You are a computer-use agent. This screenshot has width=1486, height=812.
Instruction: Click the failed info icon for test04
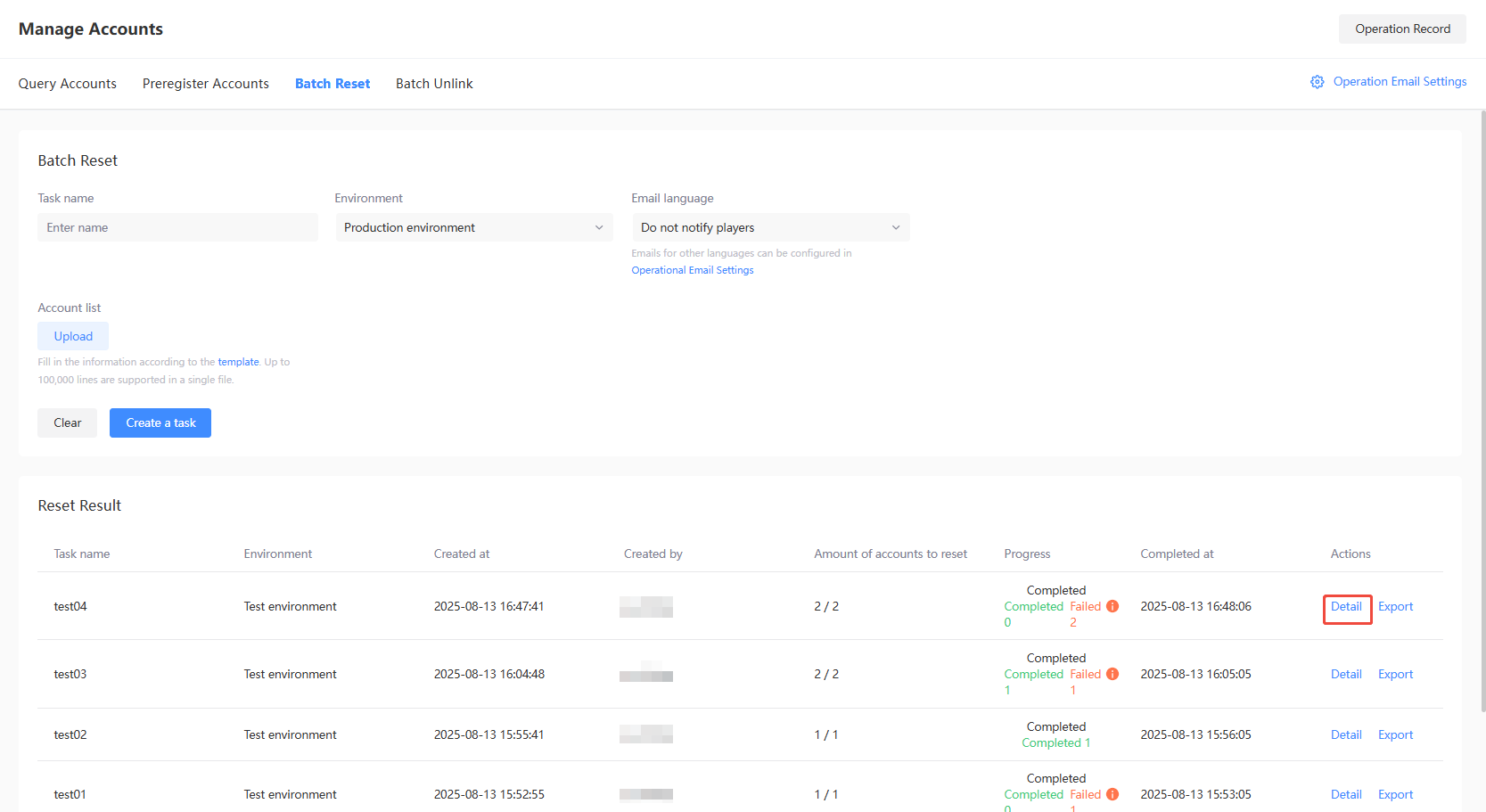1112,606
